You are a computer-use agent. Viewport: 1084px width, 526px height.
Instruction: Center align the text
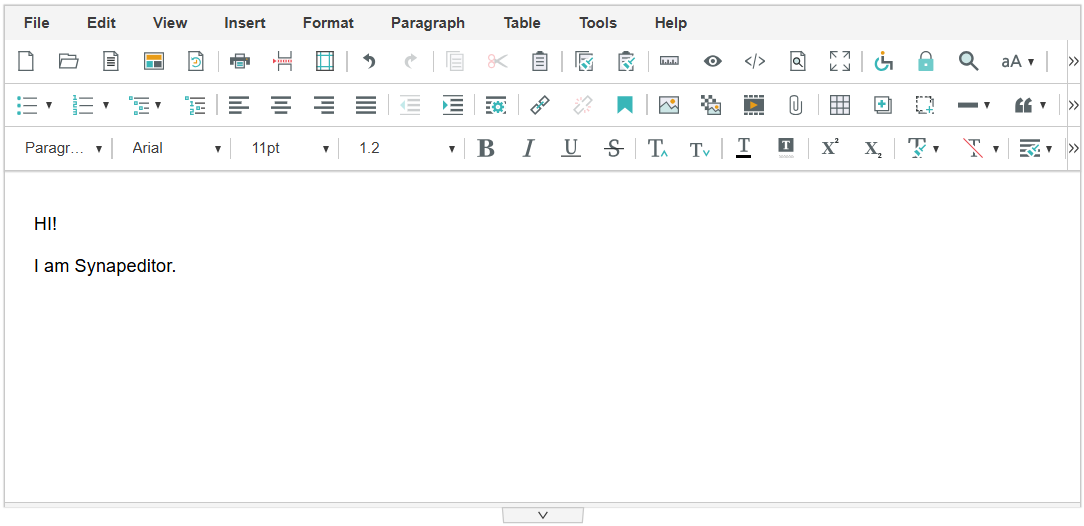[281, 105]
